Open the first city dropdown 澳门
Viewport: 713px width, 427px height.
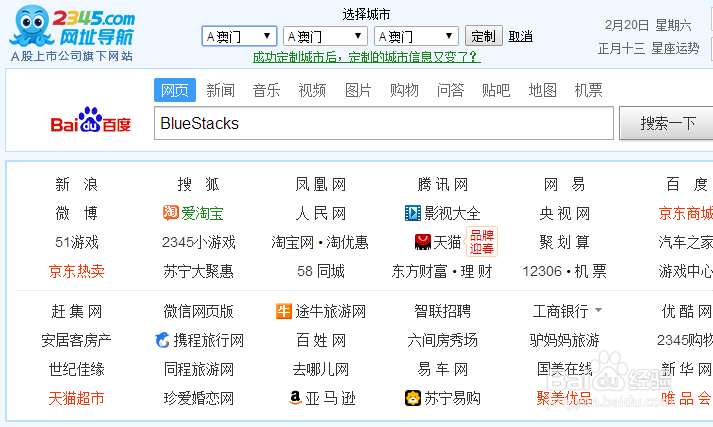(239, 36)
